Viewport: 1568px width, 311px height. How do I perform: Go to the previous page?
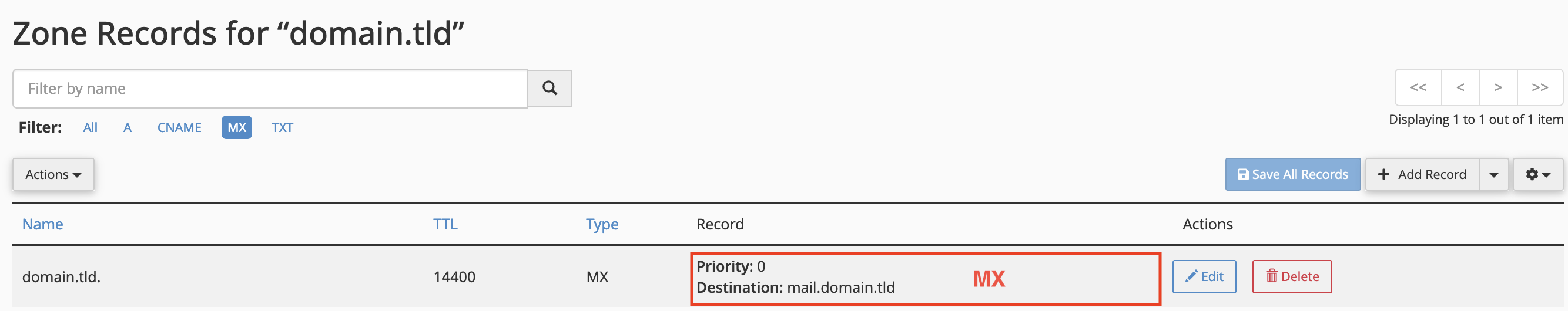pos(1460,87)
